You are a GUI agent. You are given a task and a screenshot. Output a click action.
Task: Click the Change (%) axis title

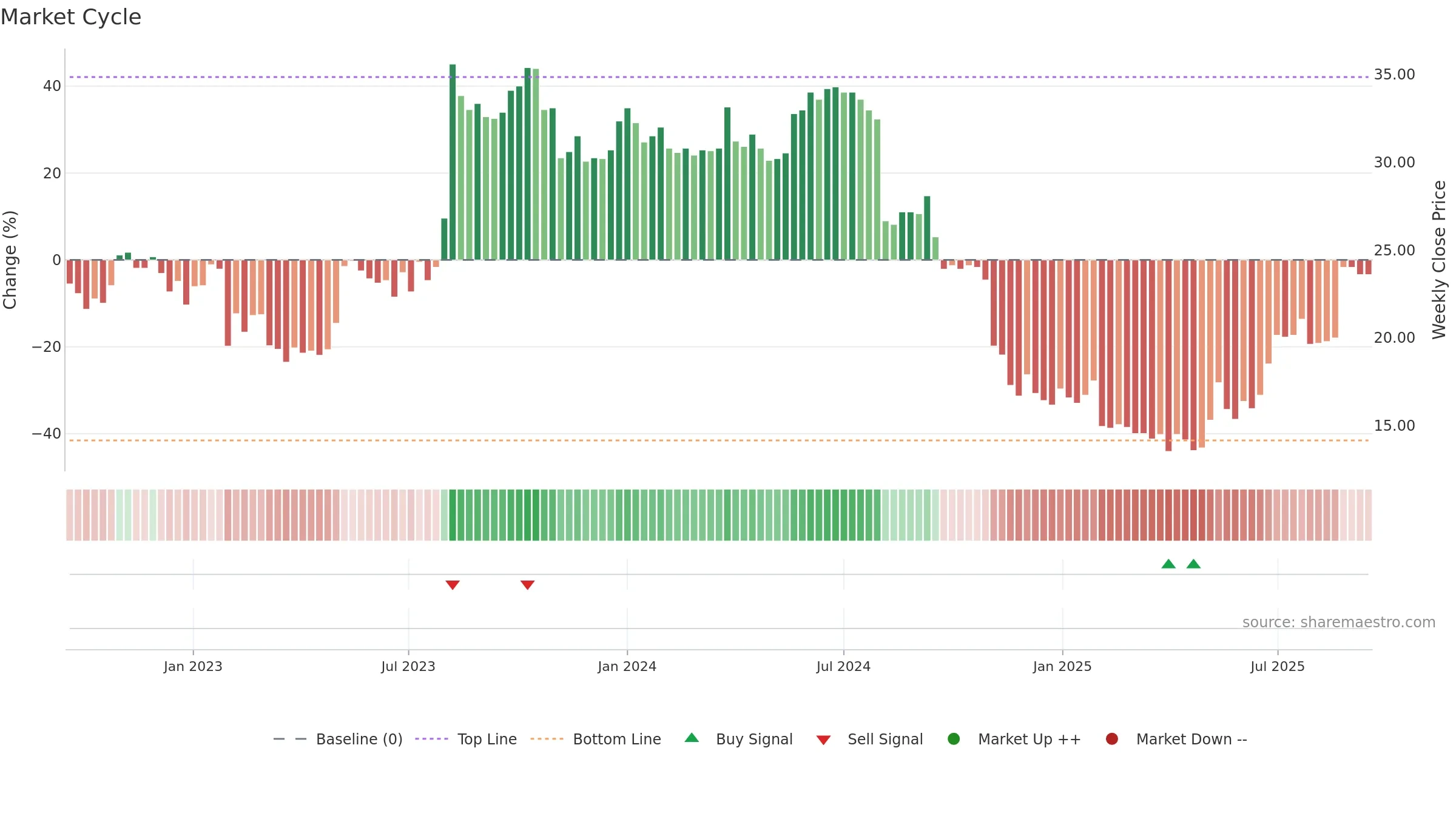point(10,260)
